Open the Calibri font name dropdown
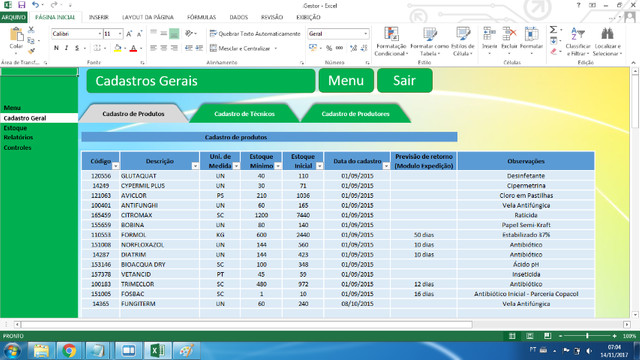This screenshot has width=640, height=360. click(x=99, y=33)
